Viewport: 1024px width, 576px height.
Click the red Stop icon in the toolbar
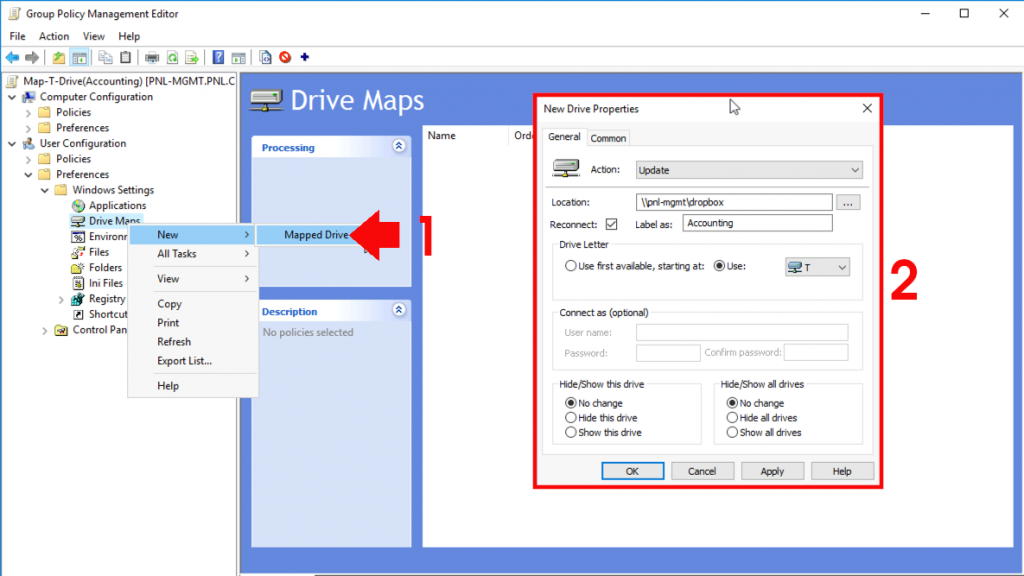pyautogui.click(x=285, y=57)
